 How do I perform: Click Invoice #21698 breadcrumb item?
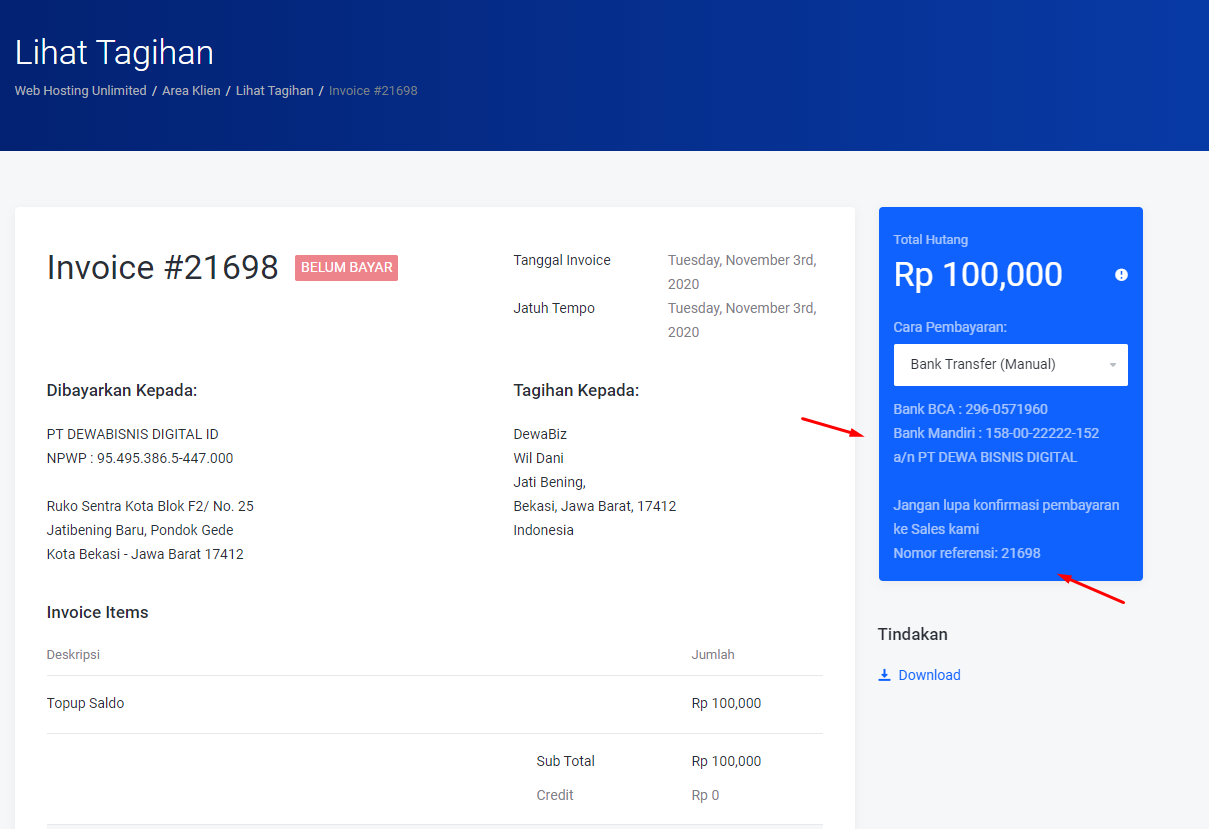[x=373, y=91]
